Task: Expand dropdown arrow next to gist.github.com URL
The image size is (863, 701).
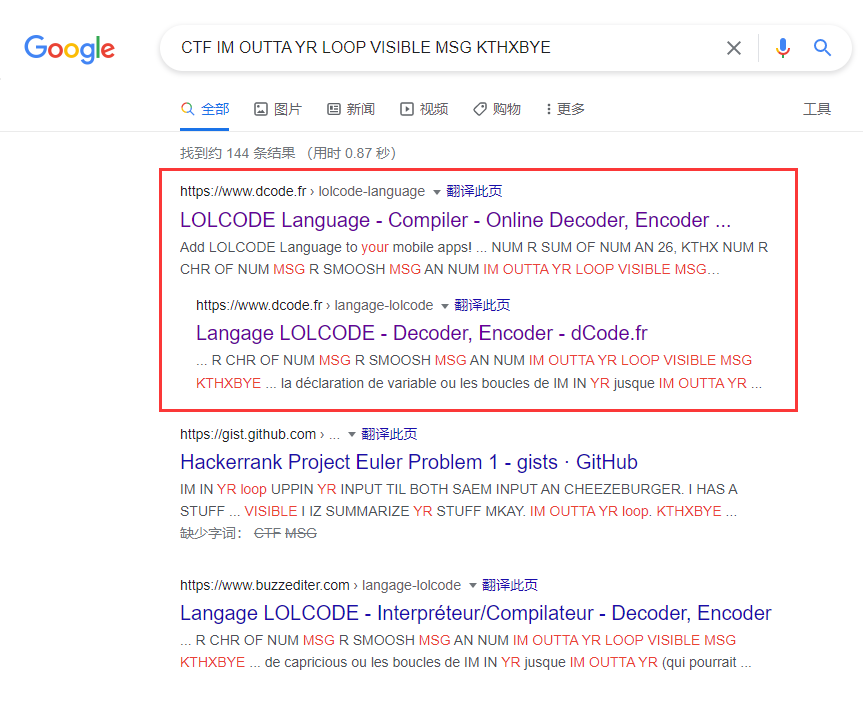Action: (x=351, y=435)
